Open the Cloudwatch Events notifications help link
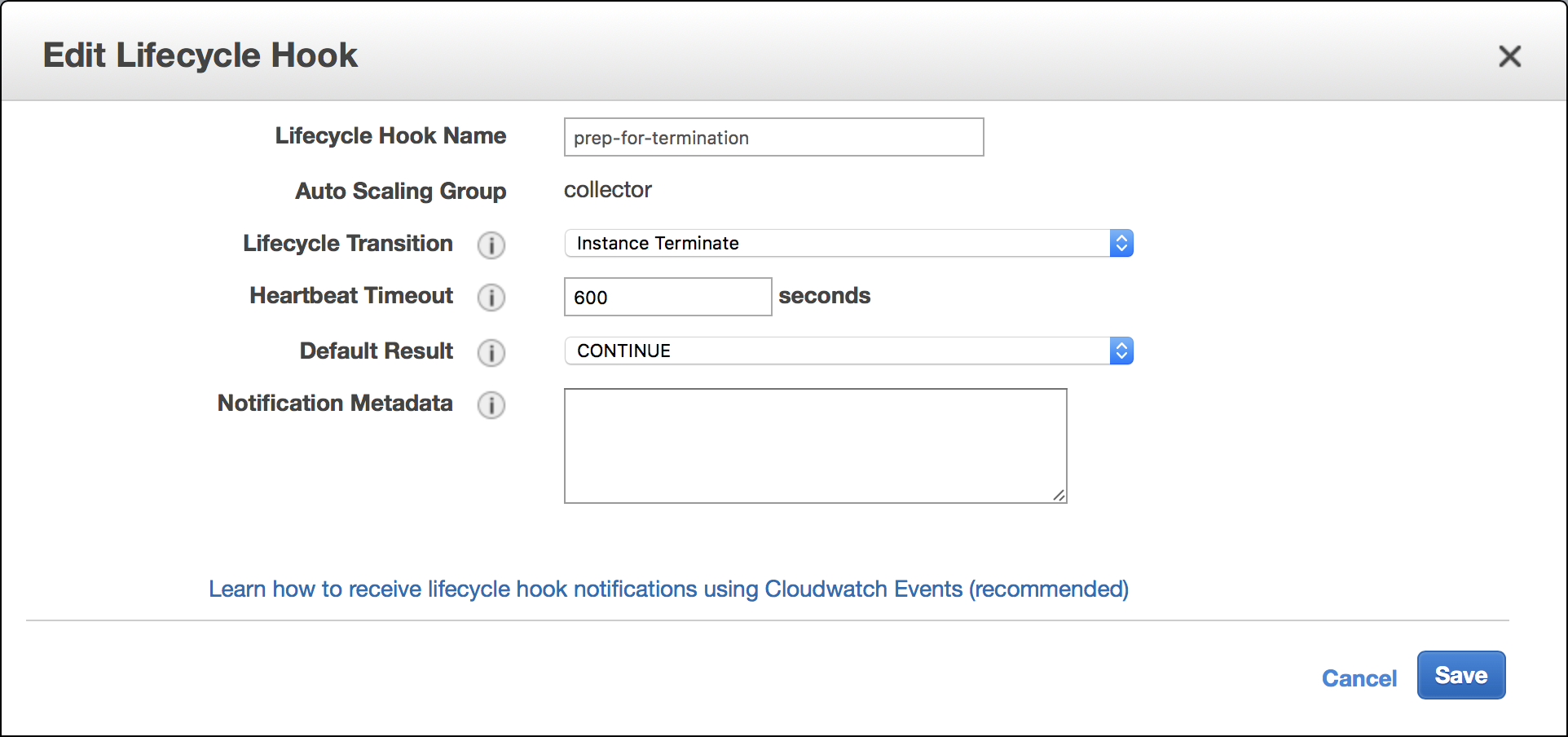The height and width of the screenshot is (737, 1568). point(668,589)
